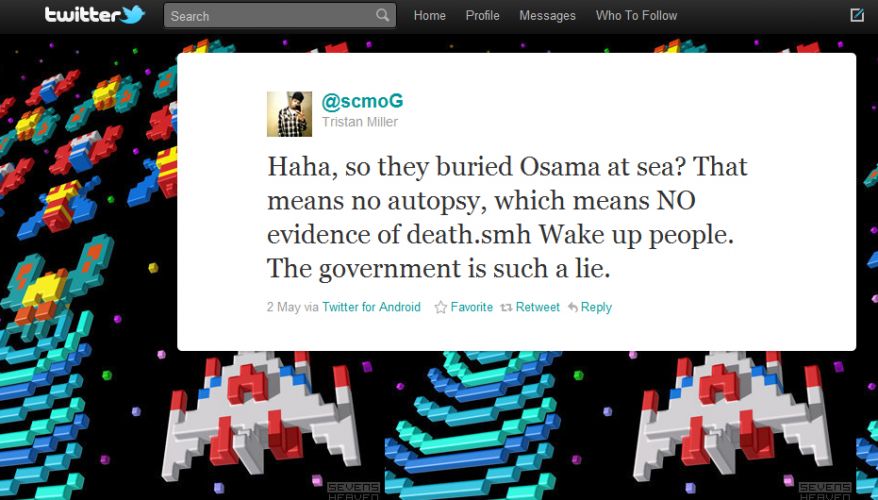The height and width of the screenshot is (500, 878).
Task: Click the Retweet text link
Action: pos(538,307)
